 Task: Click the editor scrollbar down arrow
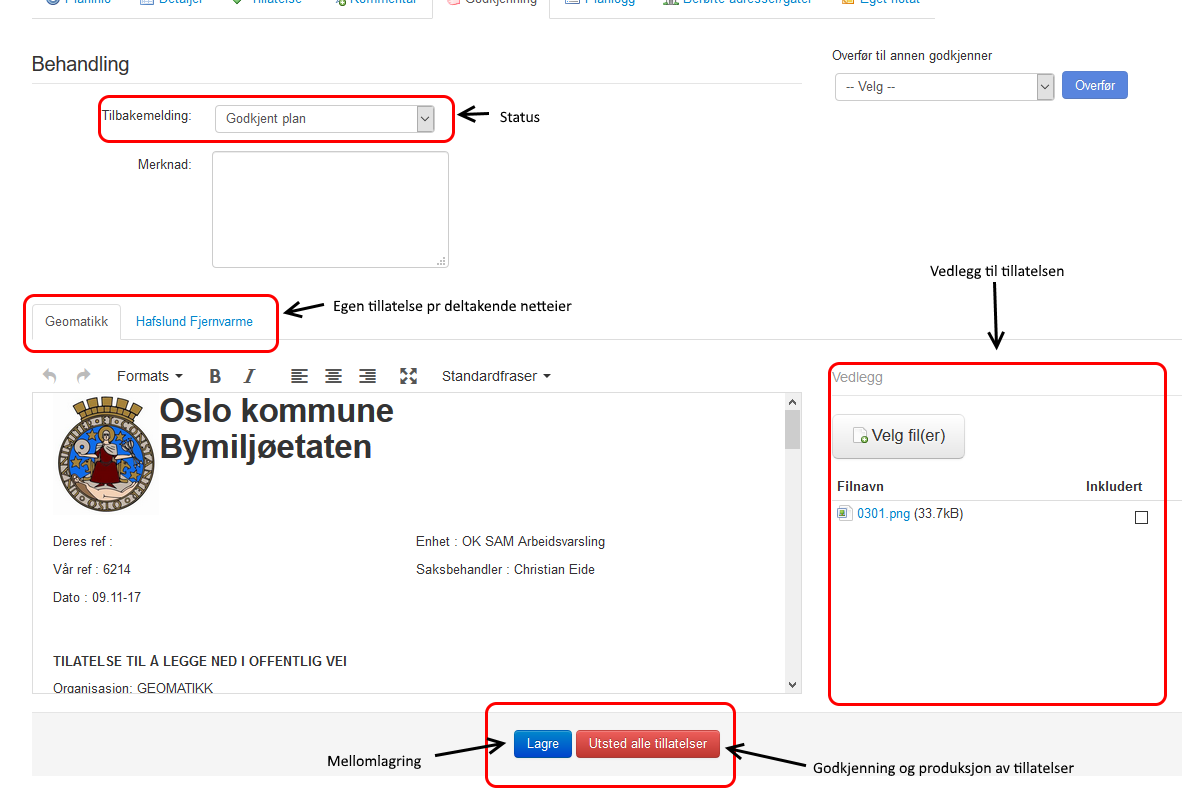[792, 685]
